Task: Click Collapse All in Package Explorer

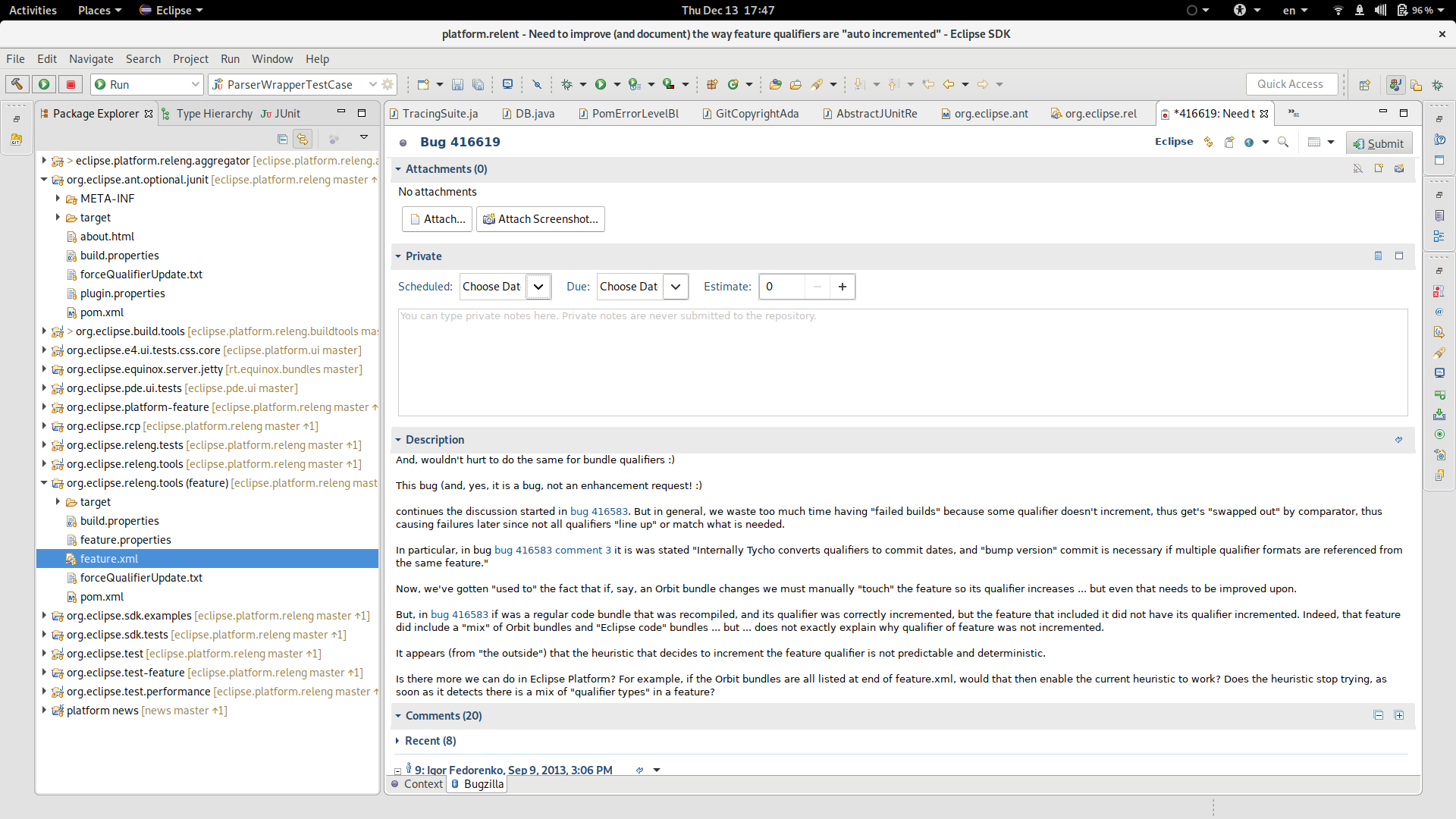Action: (282, 139)
